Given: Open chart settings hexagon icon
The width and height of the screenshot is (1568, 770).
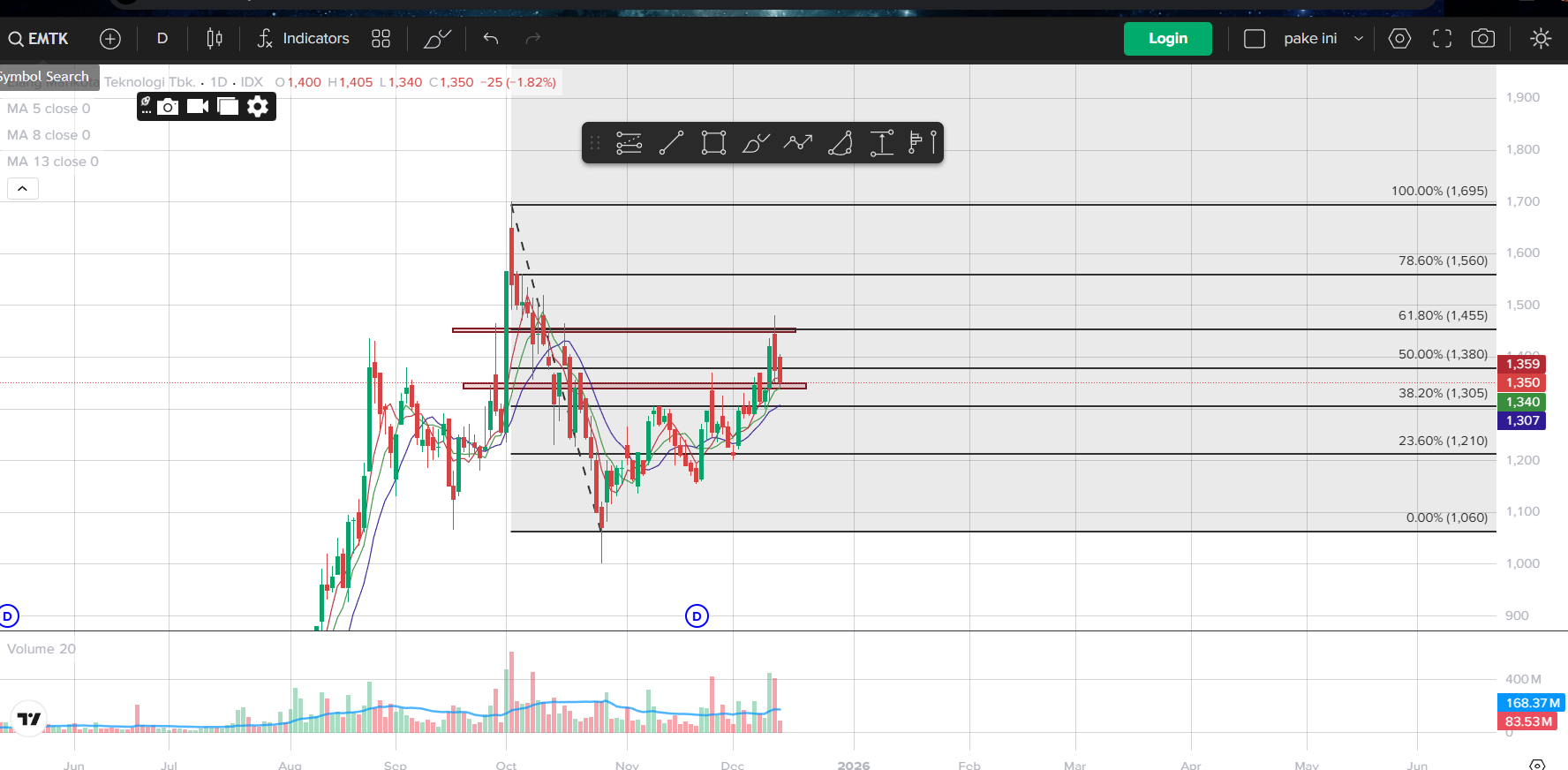Looking at the screenshot, I should pos(1399,39).
